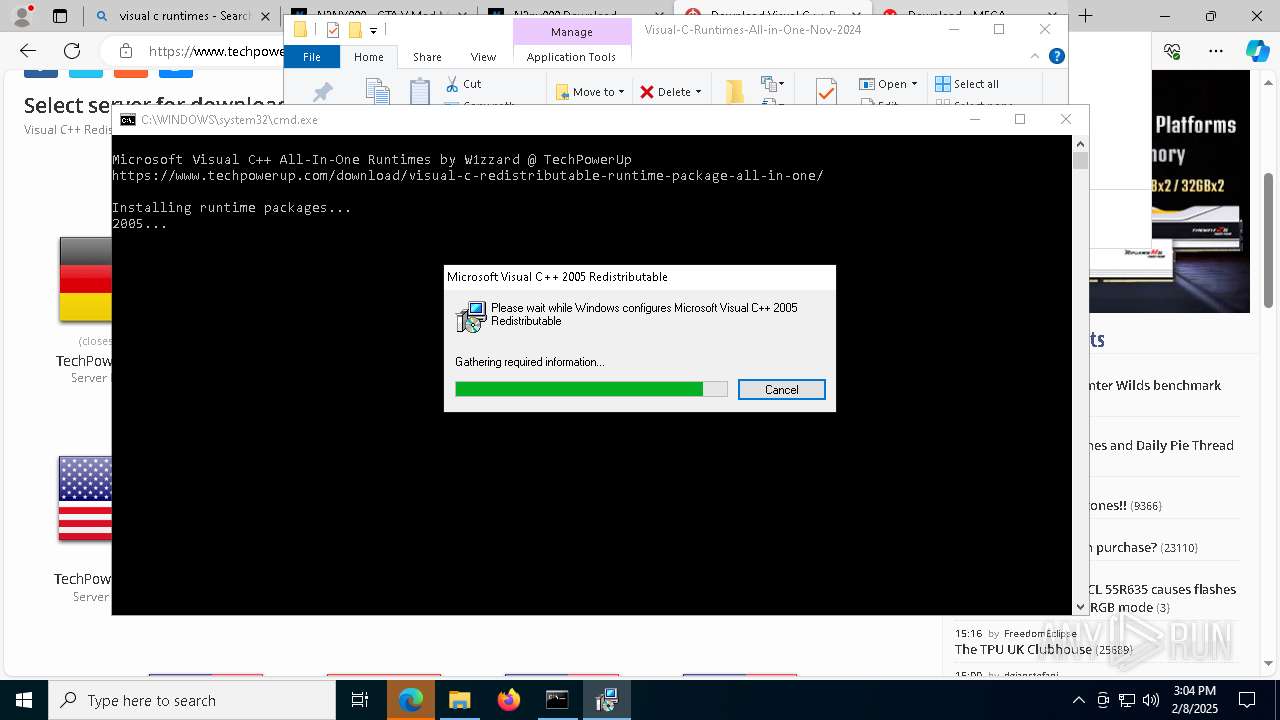Click the Paste icon in ribbon
The height and width of the screenshot is (720, 1280).
click(420, 91)
